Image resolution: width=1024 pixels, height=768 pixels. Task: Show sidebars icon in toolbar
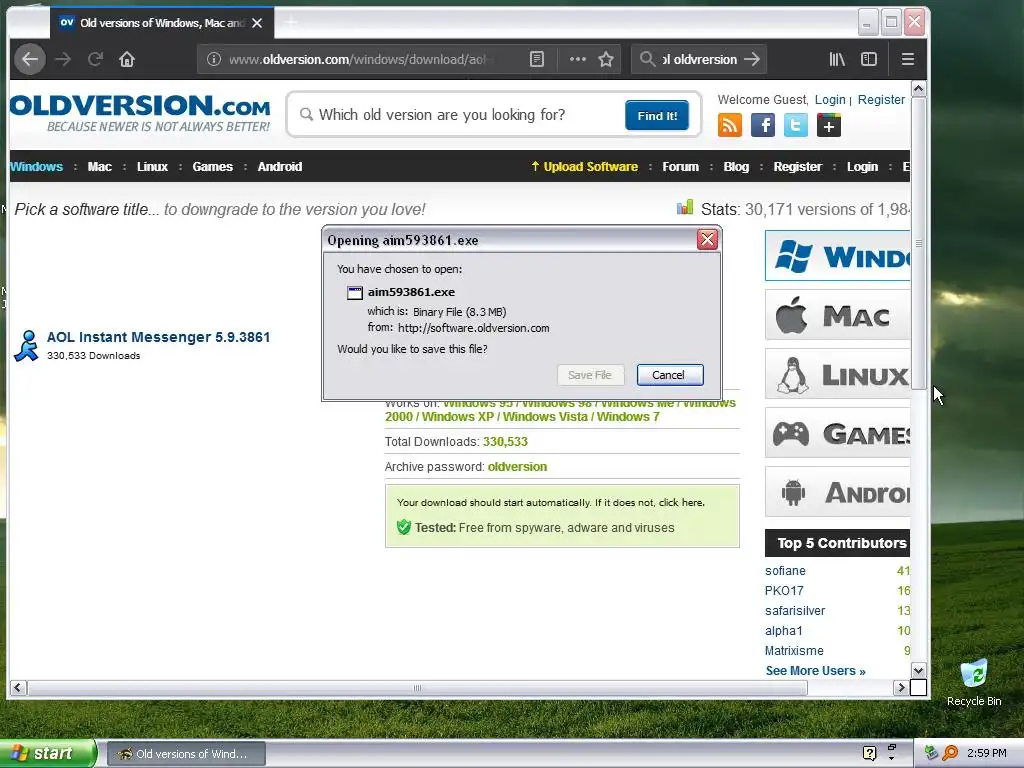pyautogui.click(x=869, y=59)
